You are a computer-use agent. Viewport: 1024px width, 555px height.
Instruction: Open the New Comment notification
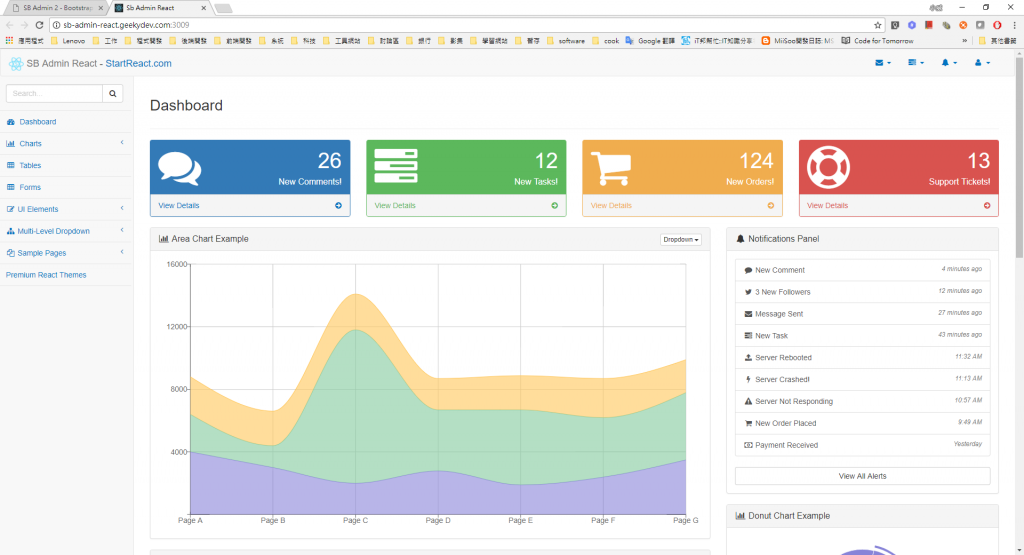(x=862, y=270)
